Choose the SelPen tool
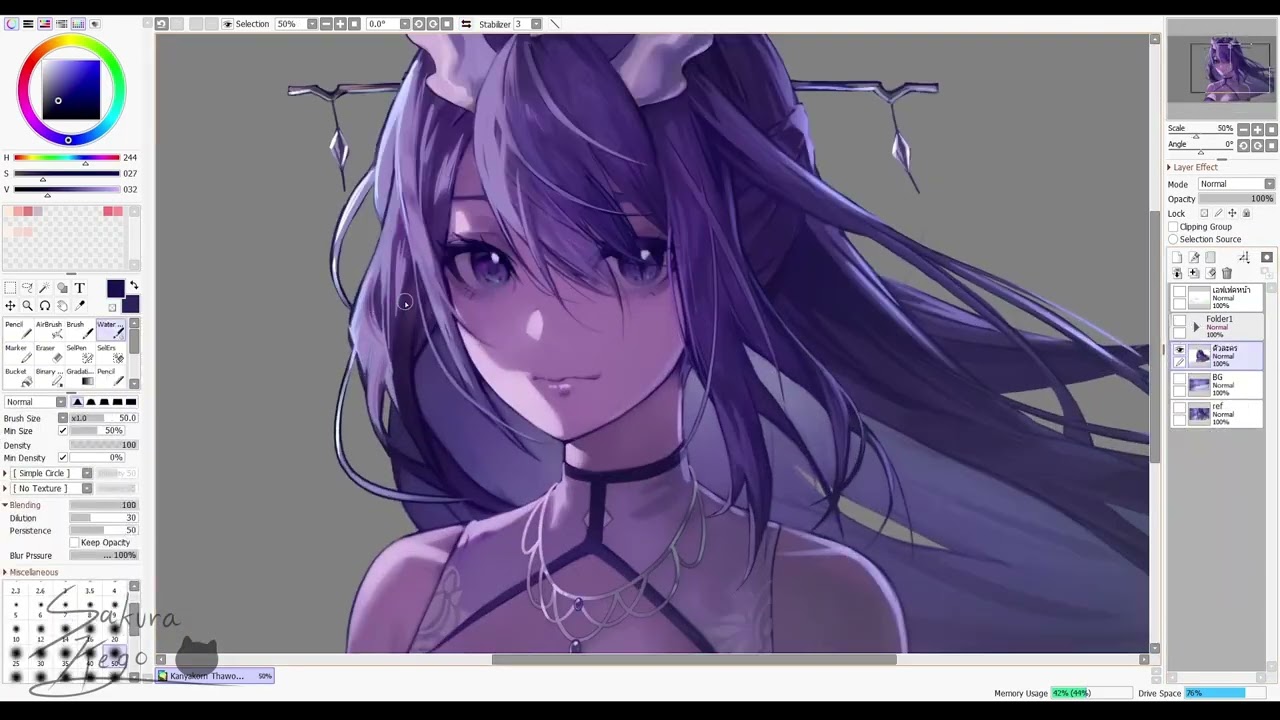Viewport: 1280px width, 720px height. click(78, 354)
